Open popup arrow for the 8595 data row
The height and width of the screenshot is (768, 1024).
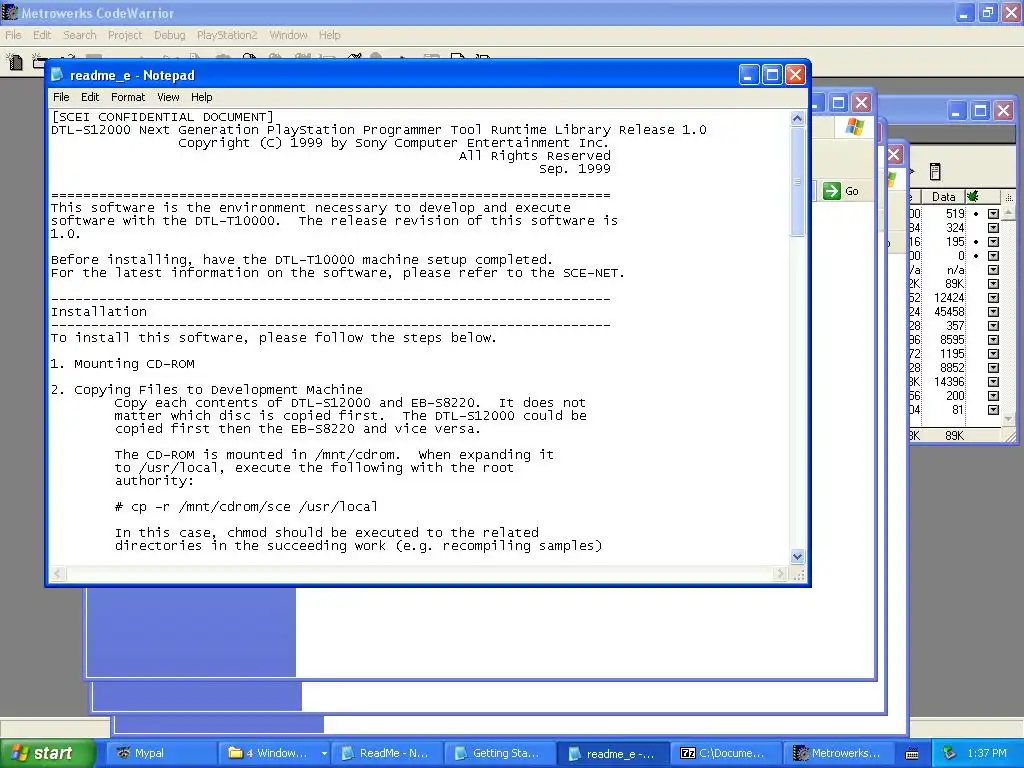click(x=993, y=340)
